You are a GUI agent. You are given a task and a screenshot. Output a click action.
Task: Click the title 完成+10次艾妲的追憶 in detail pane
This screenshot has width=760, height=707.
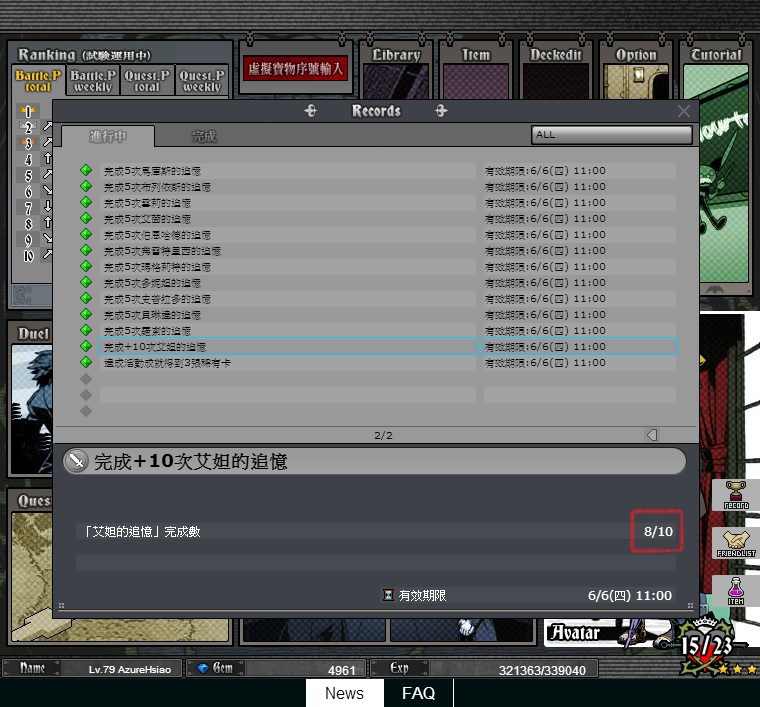pos(190,461)
